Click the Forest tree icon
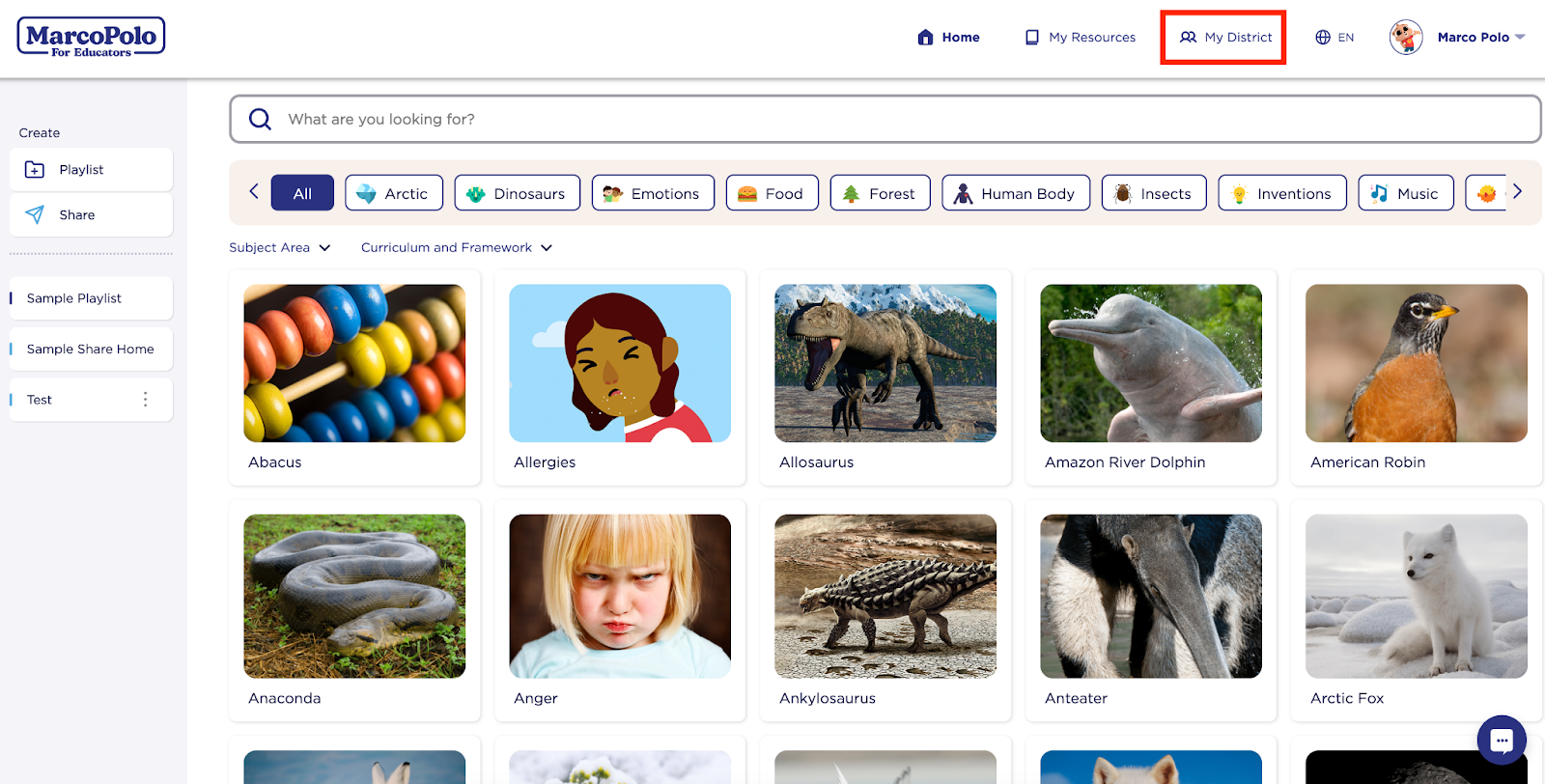 [x=851, y=193]
